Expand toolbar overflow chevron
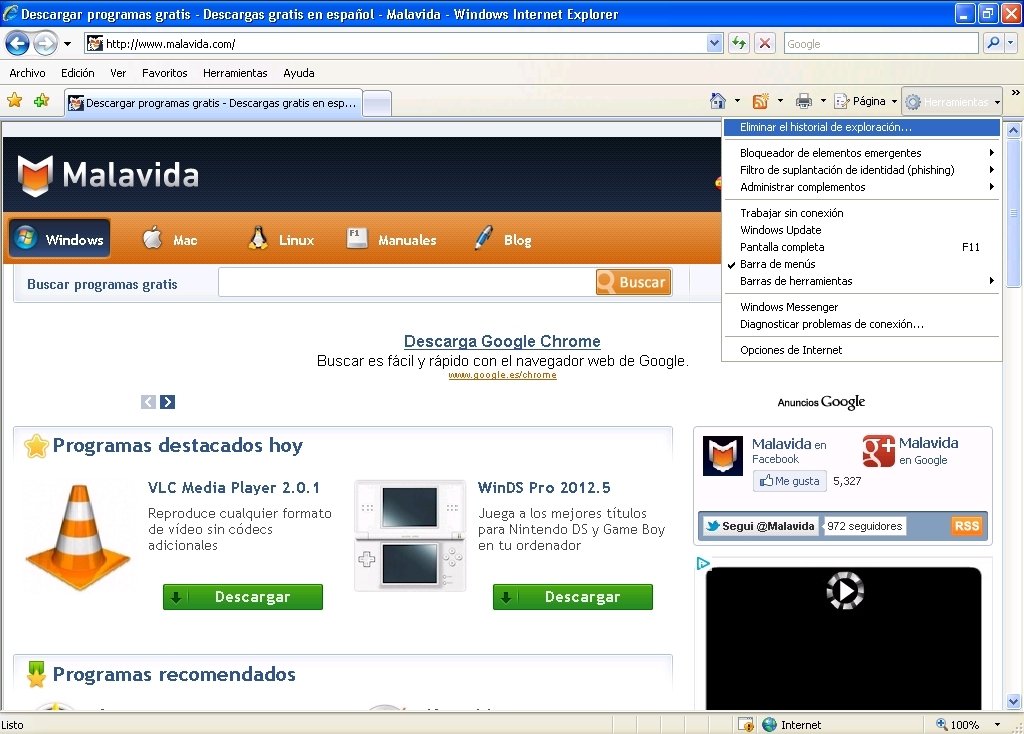Viewport: 1024px width, 734px height. 1016,93
